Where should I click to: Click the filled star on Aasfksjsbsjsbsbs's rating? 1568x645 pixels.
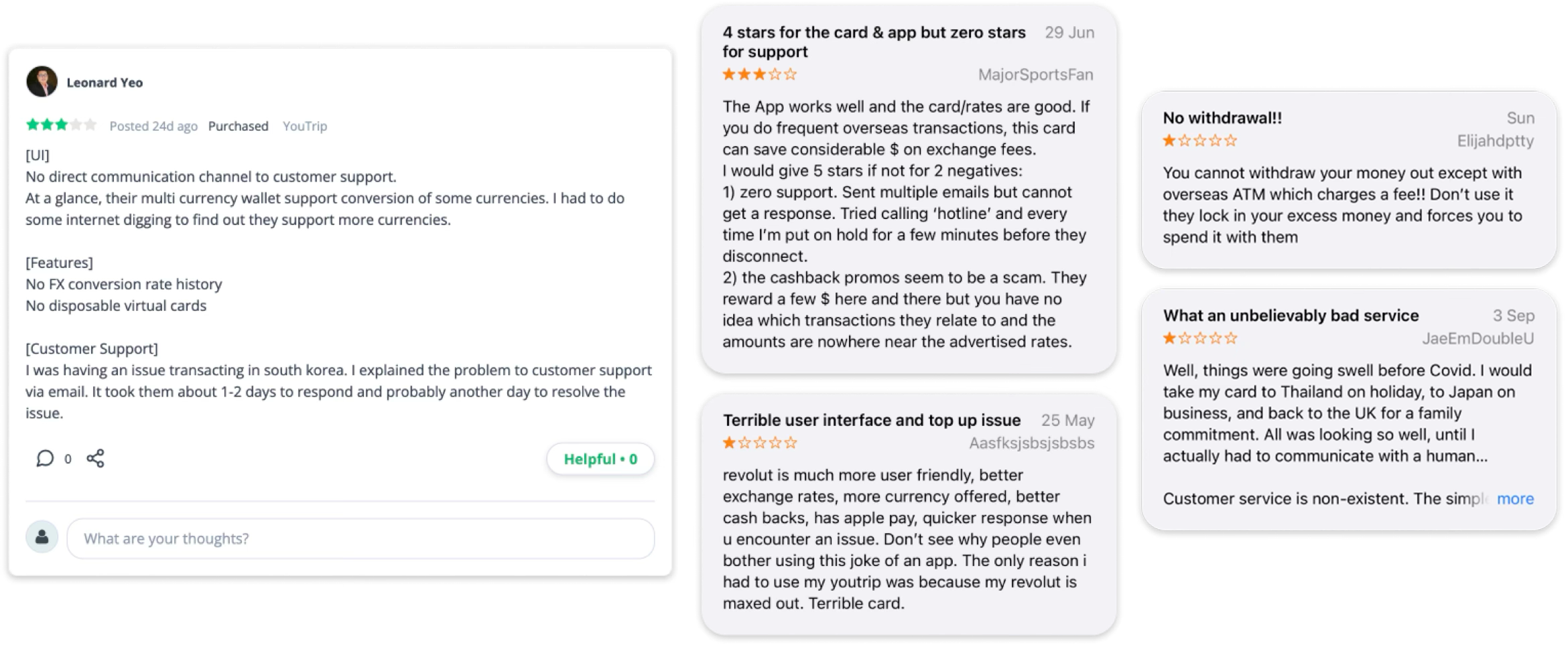pyautogui.click(x=728, y=442)
